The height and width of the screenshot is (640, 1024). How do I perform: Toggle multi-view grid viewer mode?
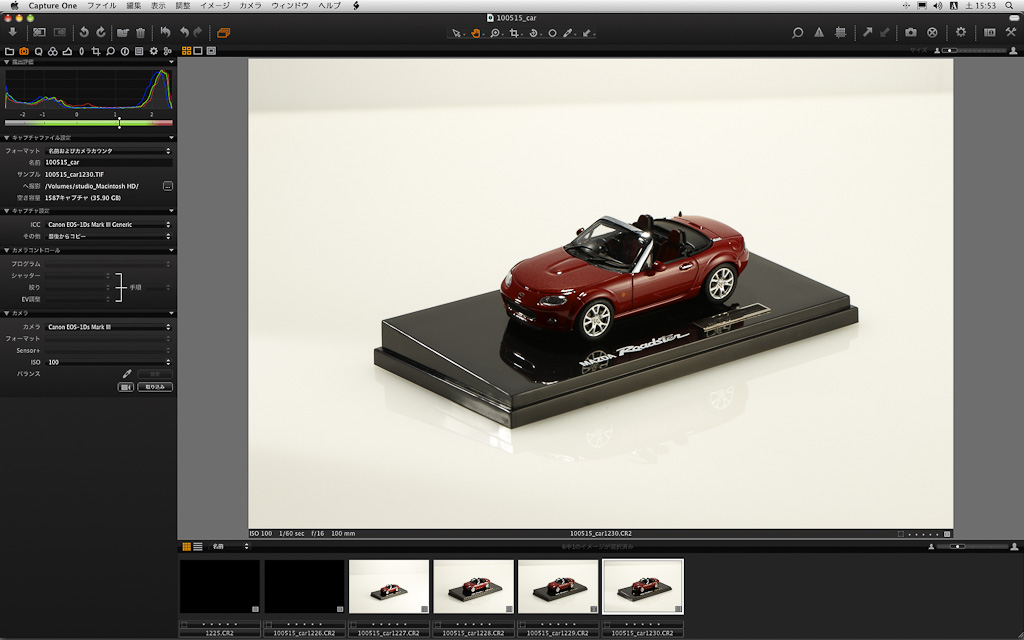[186, 50]
